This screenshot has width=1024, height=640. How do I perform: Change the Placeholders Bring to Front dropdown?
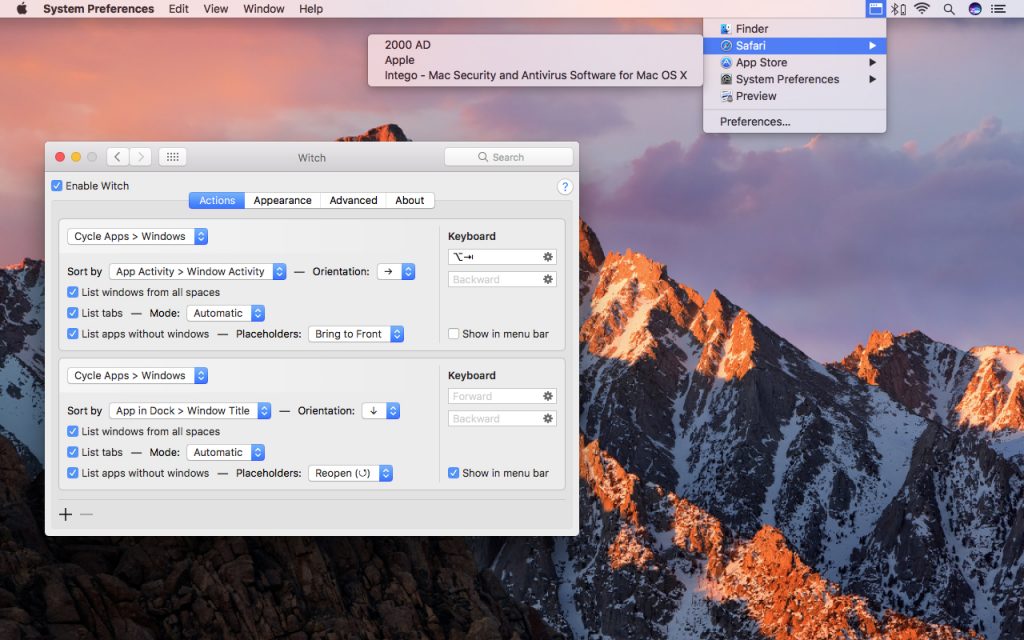356,334
